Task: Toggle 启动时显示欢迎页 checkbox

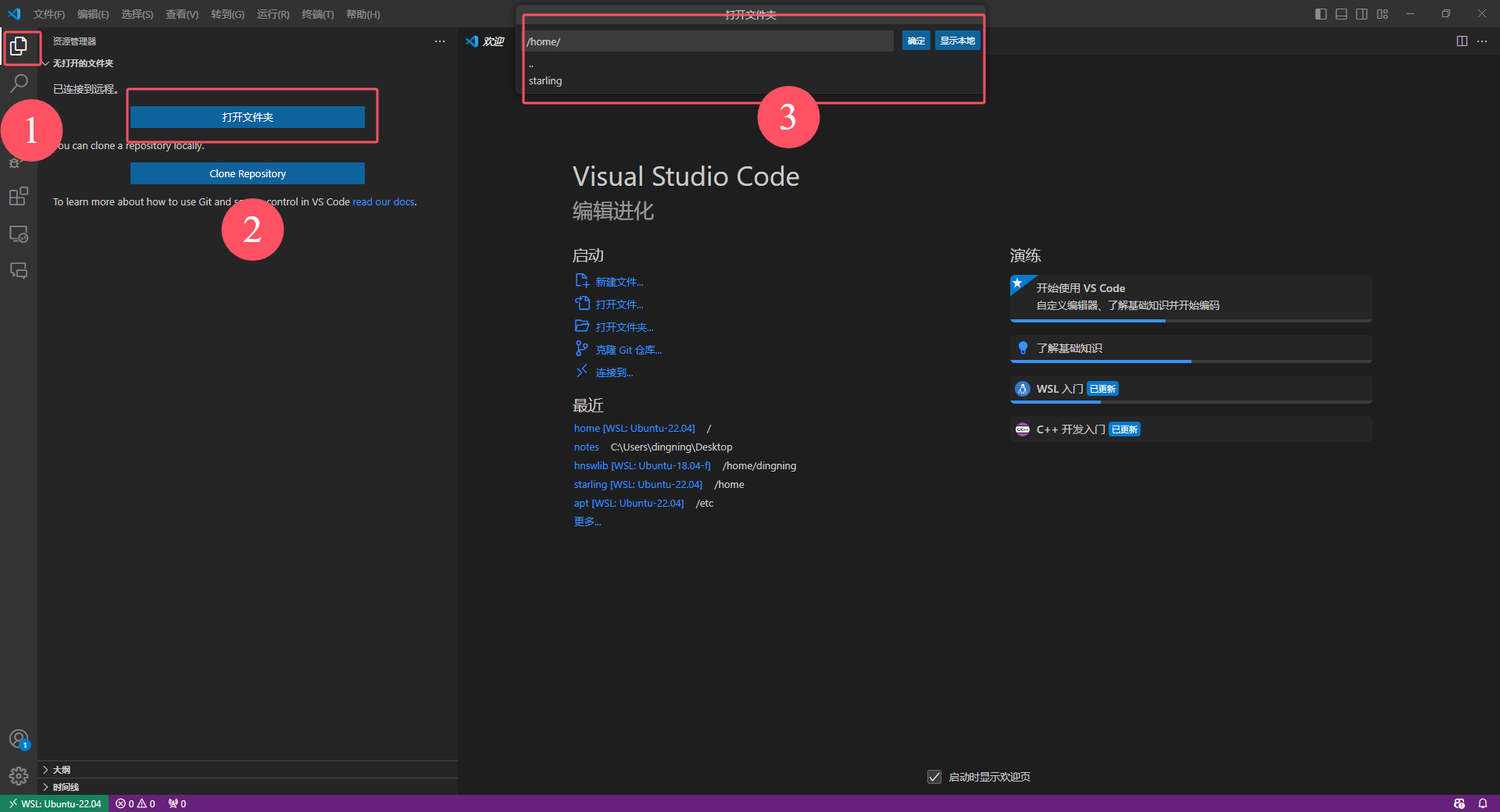Action: click(934, 777)
